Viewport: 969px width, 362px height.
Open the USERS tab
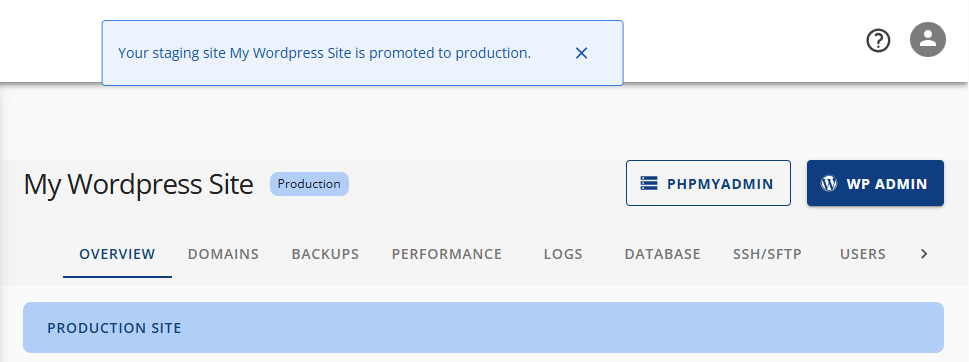(x=863, y=254)
